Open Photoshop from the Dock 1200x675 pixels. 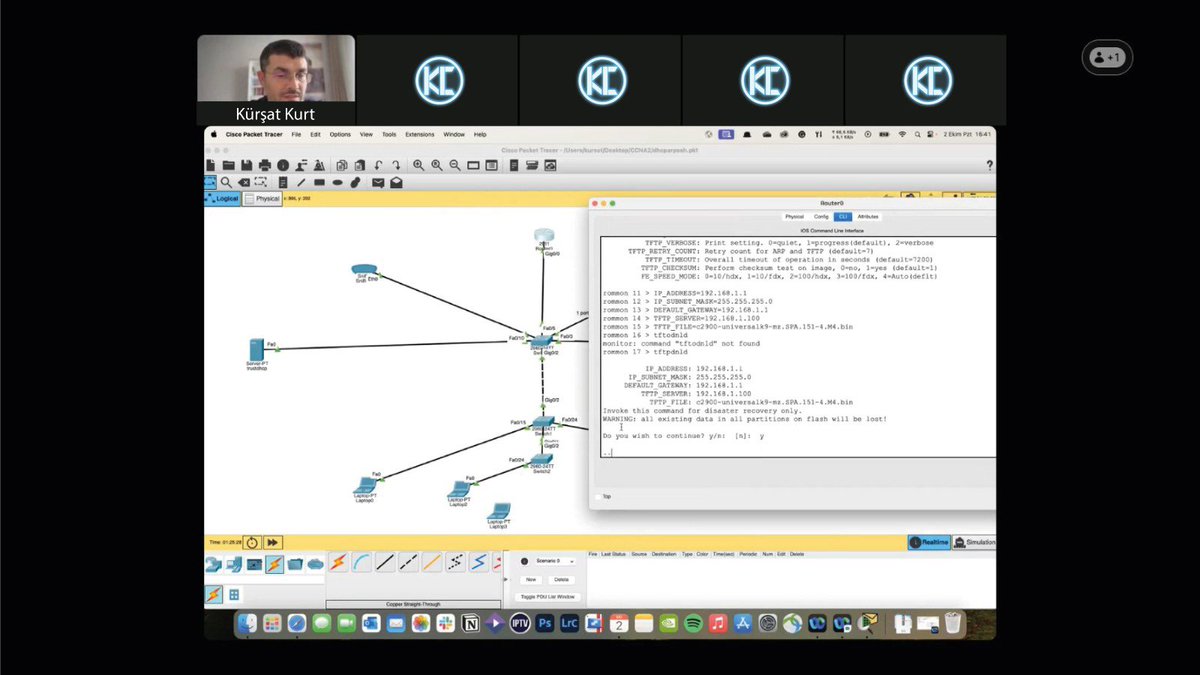pos(545,623)
